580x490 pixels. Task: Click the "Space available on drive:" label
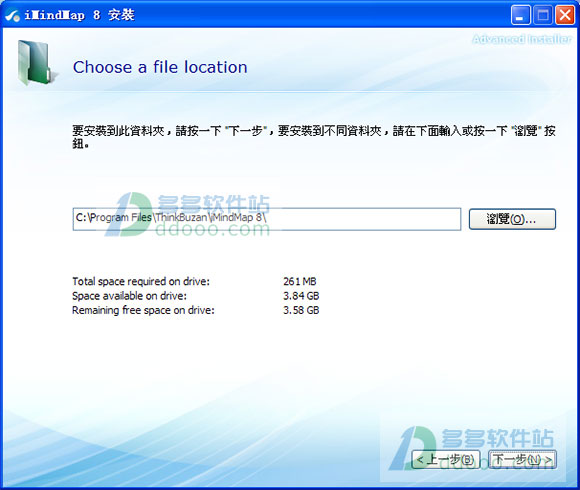[x=129, y=296]
